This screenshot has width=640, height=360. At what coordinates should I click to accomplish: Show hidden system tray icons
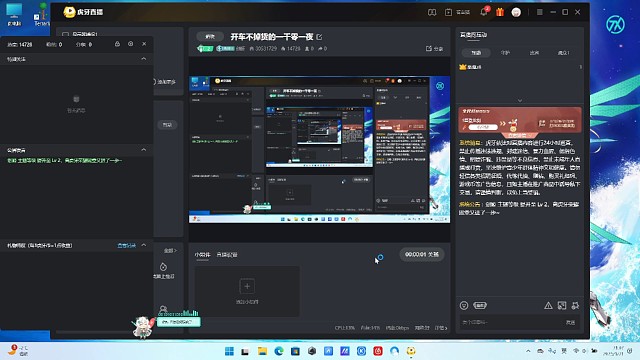click(528, 351)
